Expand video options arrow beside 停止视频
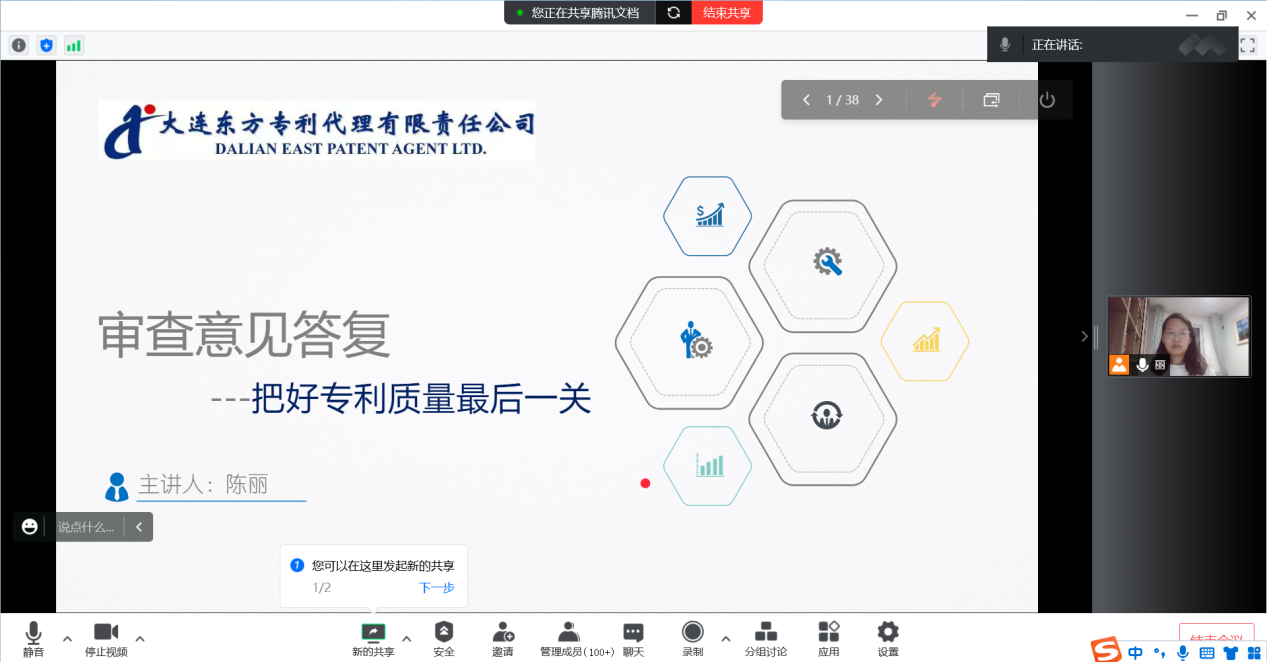Viewport: 1267px width, 662px height. pyautogui.click(x=140, y=638)
